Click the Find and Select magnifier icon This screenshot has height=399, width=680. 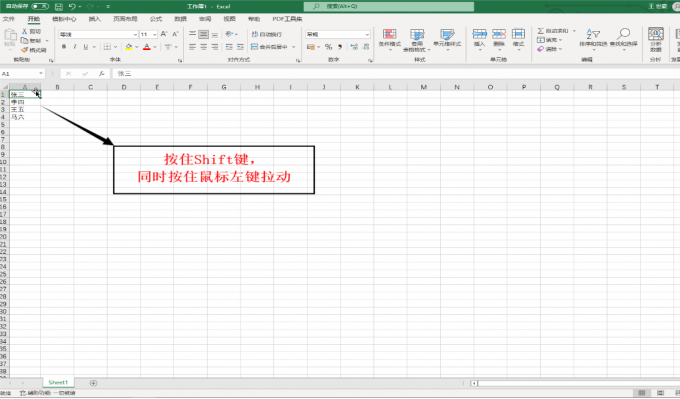pos(624,34)
